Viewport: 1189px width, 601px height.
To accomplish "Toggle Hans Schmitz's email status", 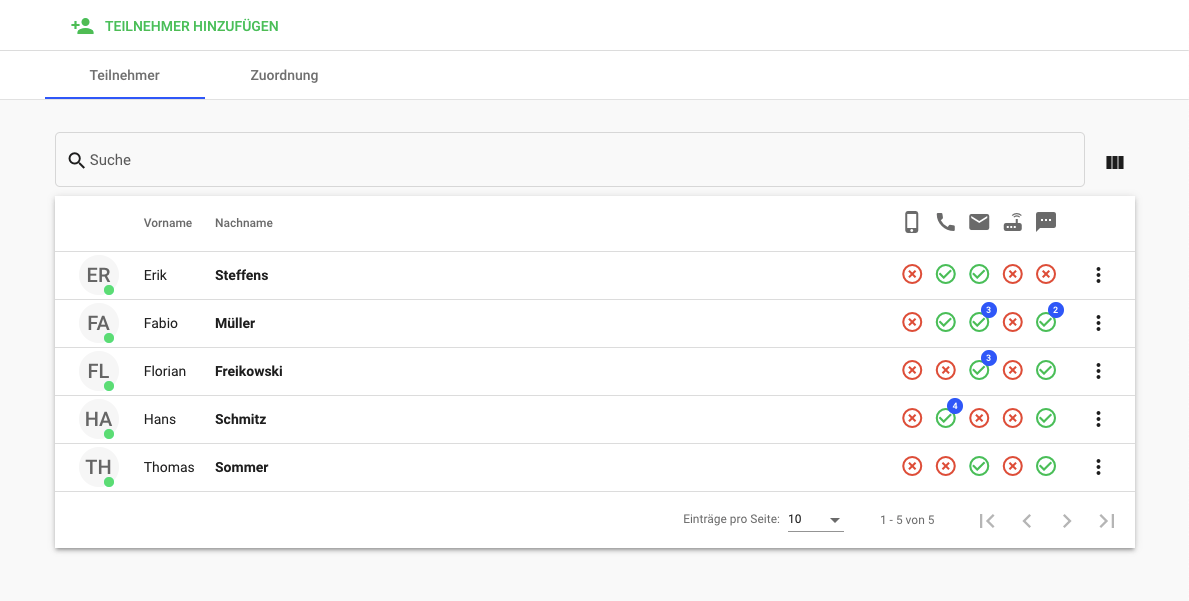I will [979, 418].
